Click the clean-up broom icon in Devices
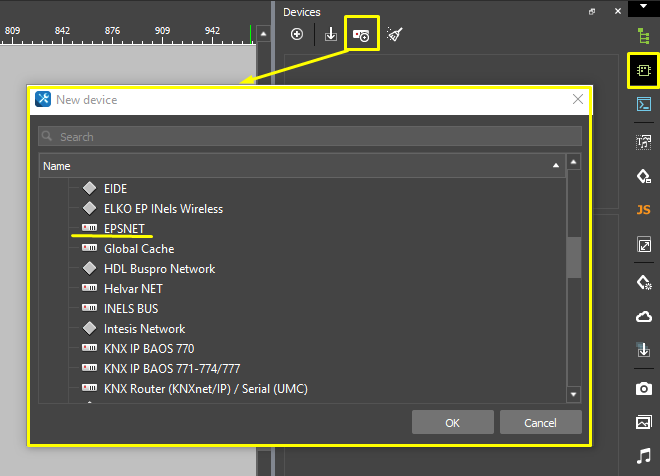Viewport: 660px width, 476px height. [x=395, y=35]
